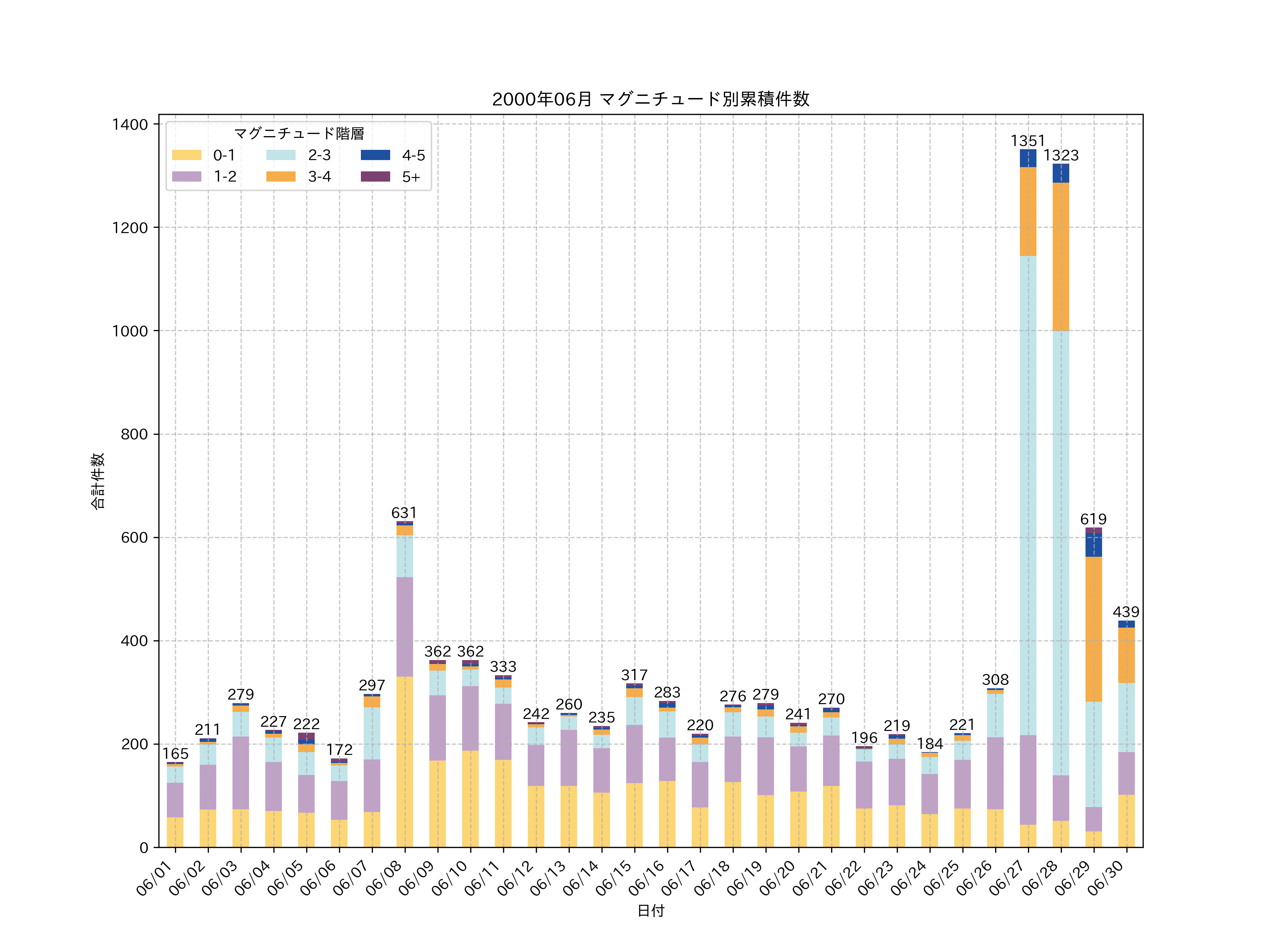
Task: Click the 5+ plum legend swatch
Action: (x=375, y=176)
